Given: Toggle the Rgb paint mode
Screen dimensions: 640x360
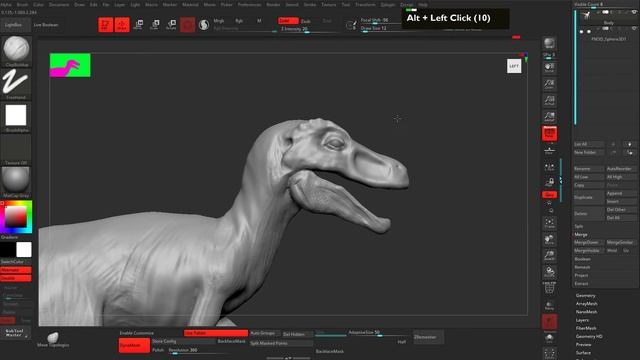Looking at the screenshot, I should tap(239, 21).
